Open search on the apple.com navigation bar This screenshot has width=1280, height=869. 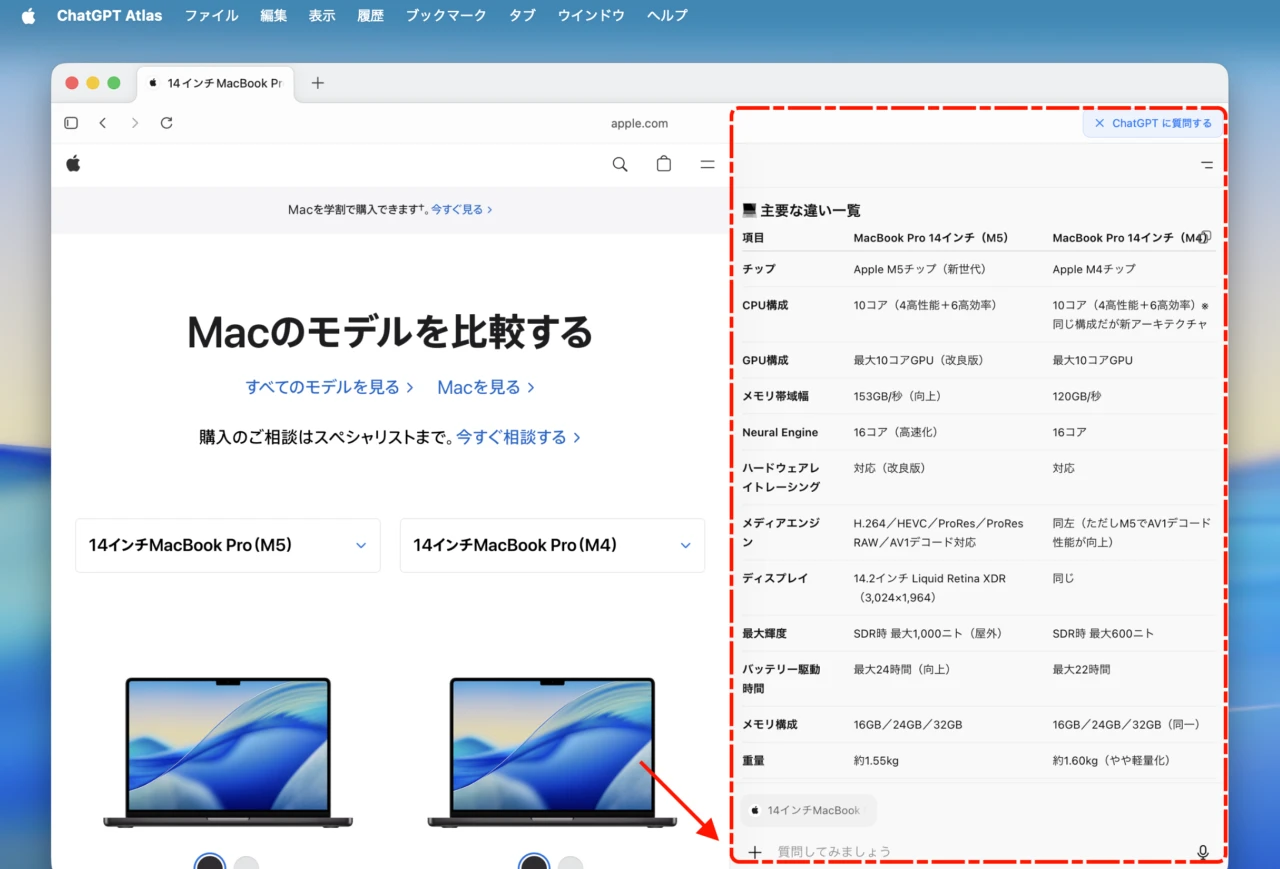tap(619, 164)
